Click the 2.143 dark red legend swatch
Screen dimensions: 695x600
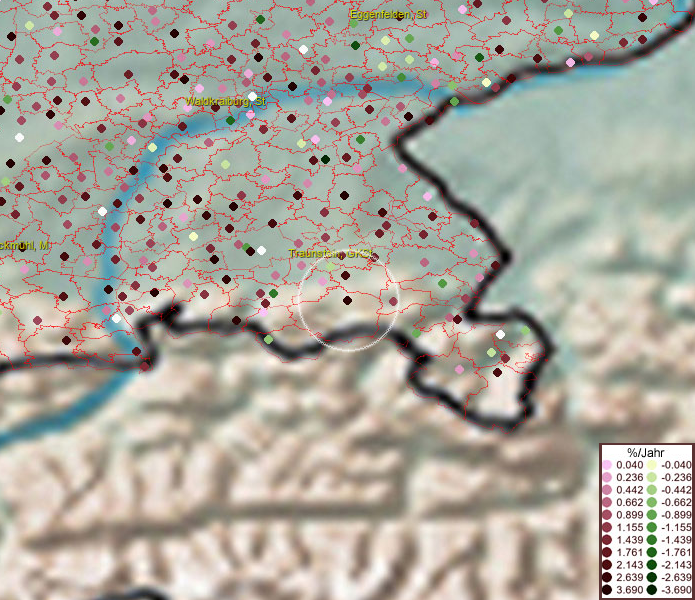(x=607, y=566)
